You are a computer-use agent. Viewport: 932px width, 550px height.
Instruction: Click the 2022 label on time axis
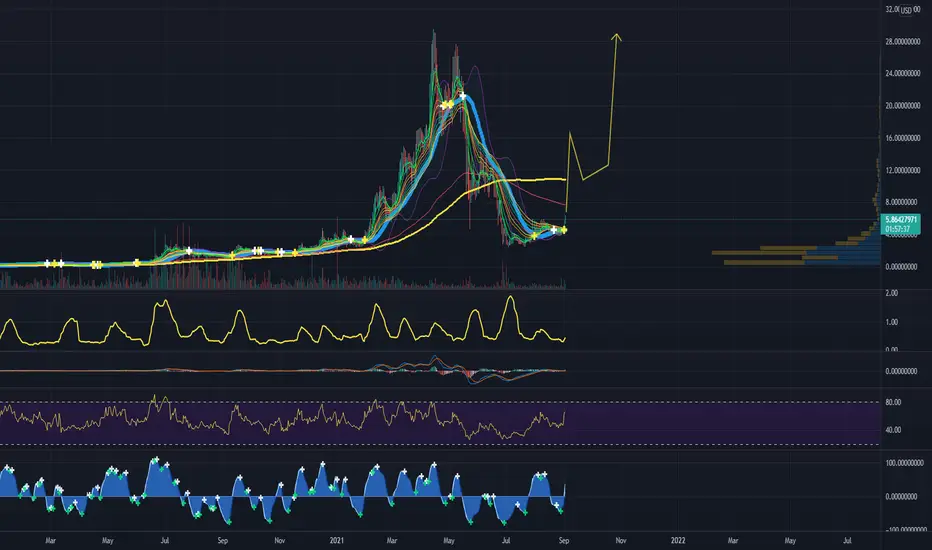(678, 540)
